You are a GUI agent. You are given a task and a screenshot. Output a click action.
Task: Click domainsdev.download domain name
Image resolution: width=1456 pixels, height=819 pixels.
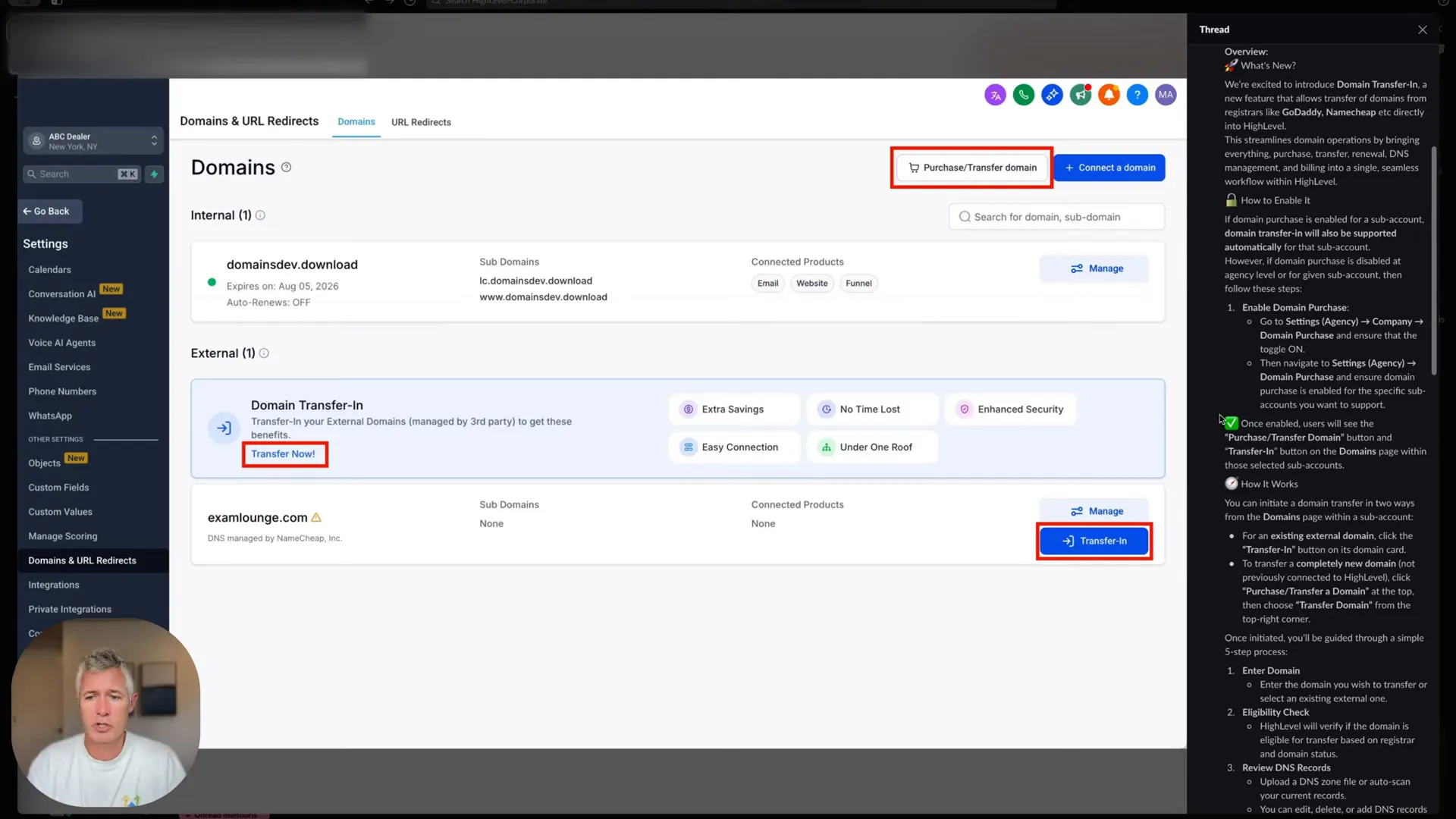point(292,265)
